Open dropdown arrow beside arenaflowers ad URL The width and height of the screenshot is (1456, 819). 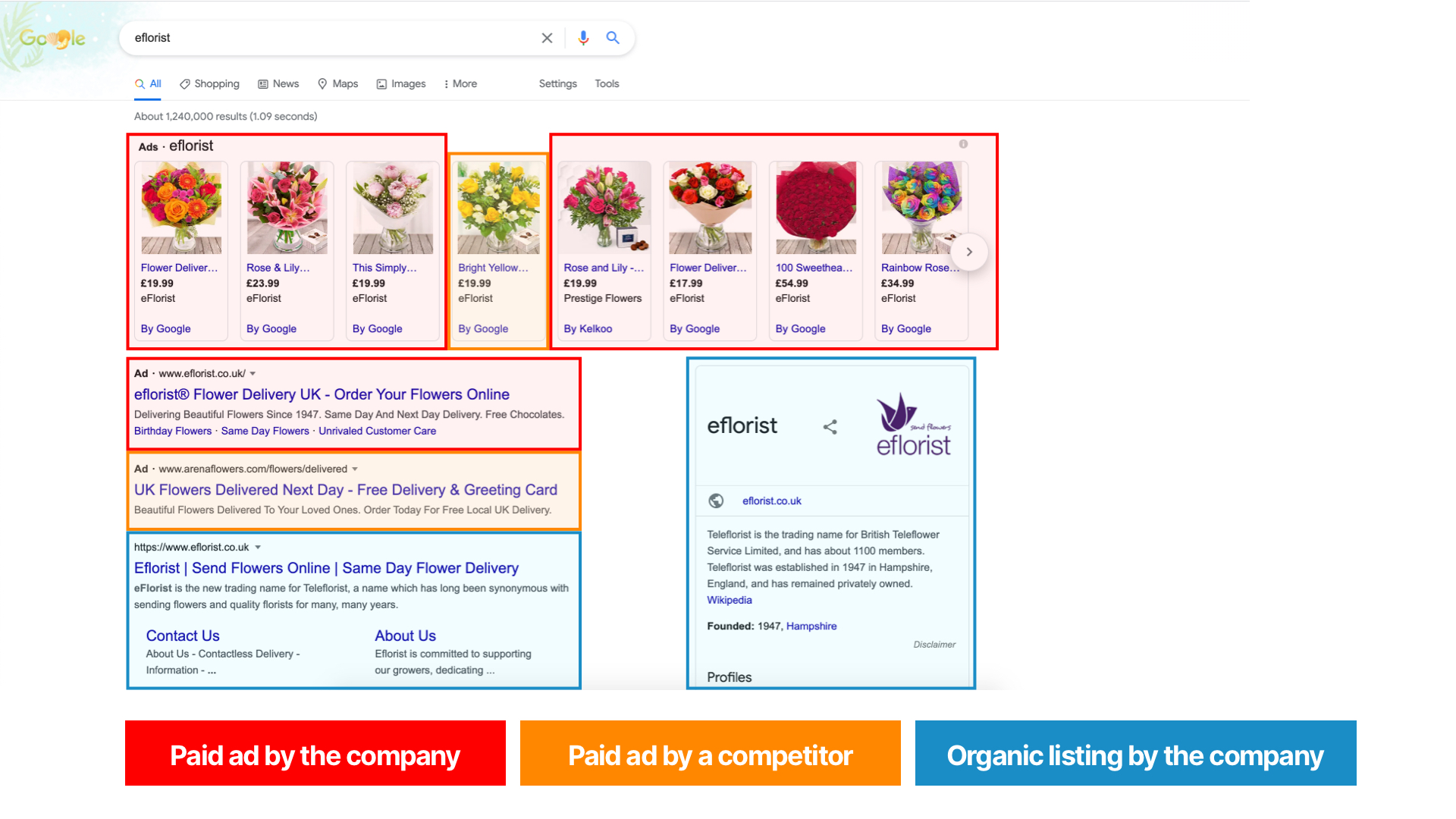coord(355,469)
